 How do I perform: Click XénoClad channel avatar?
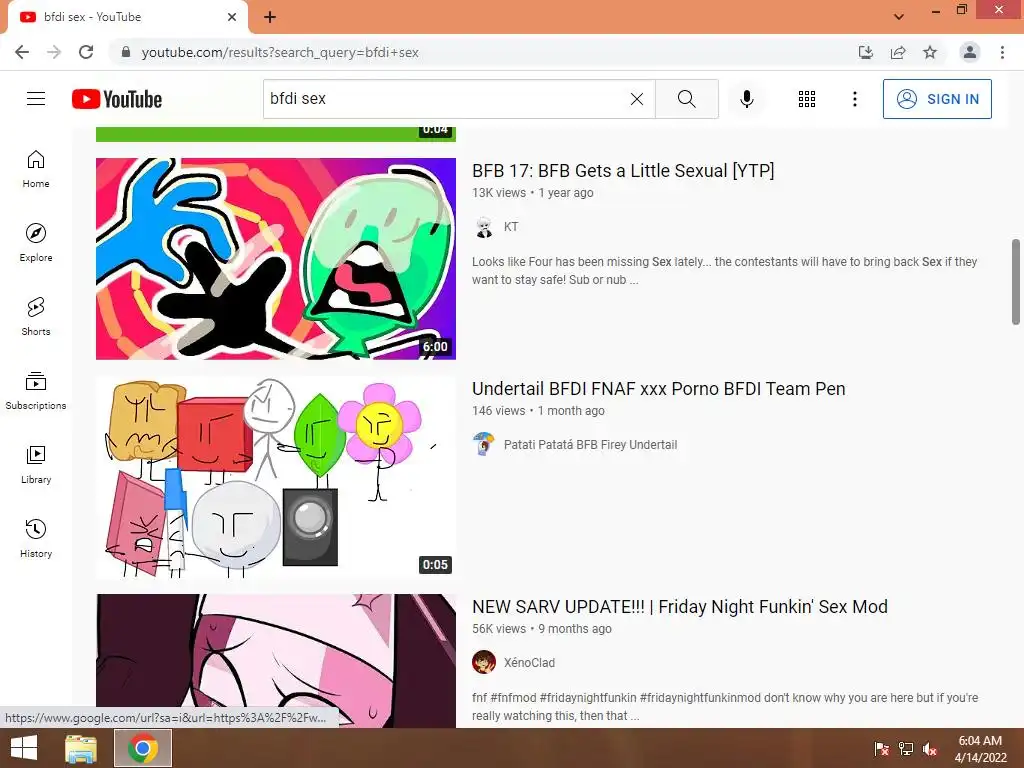[x=484, y=663]
